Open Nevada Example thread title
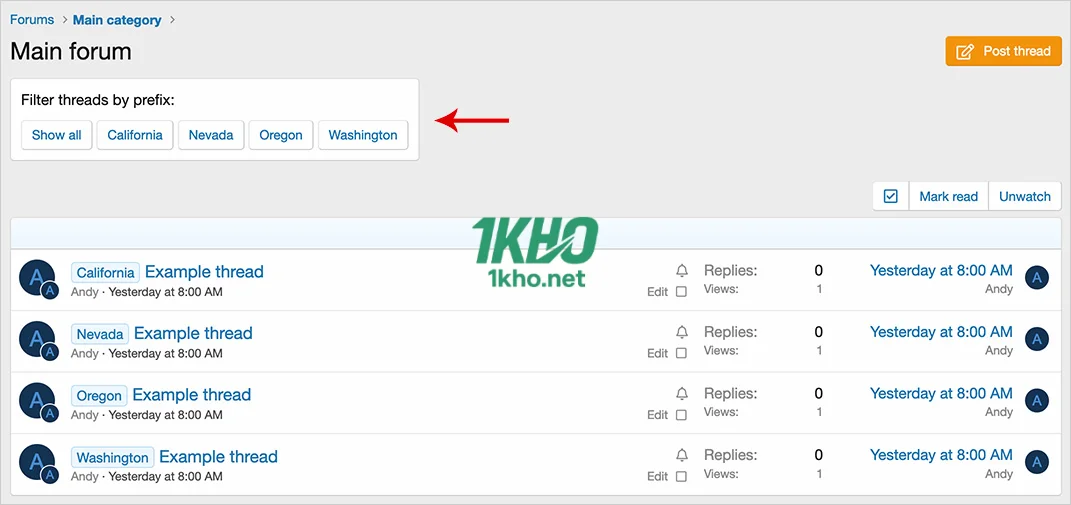This screenshot has height=505, width=1071. [x=193, y=333]
